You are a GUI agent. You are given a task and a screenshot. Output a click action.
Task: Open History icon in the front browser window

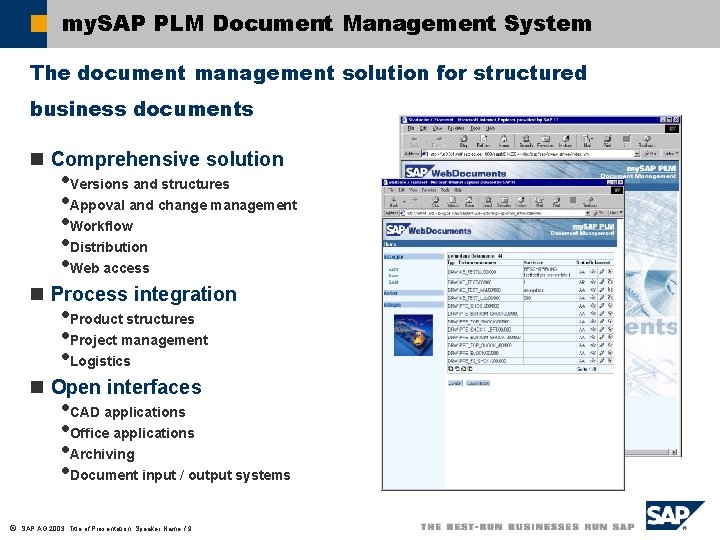(x=521, y=202)
